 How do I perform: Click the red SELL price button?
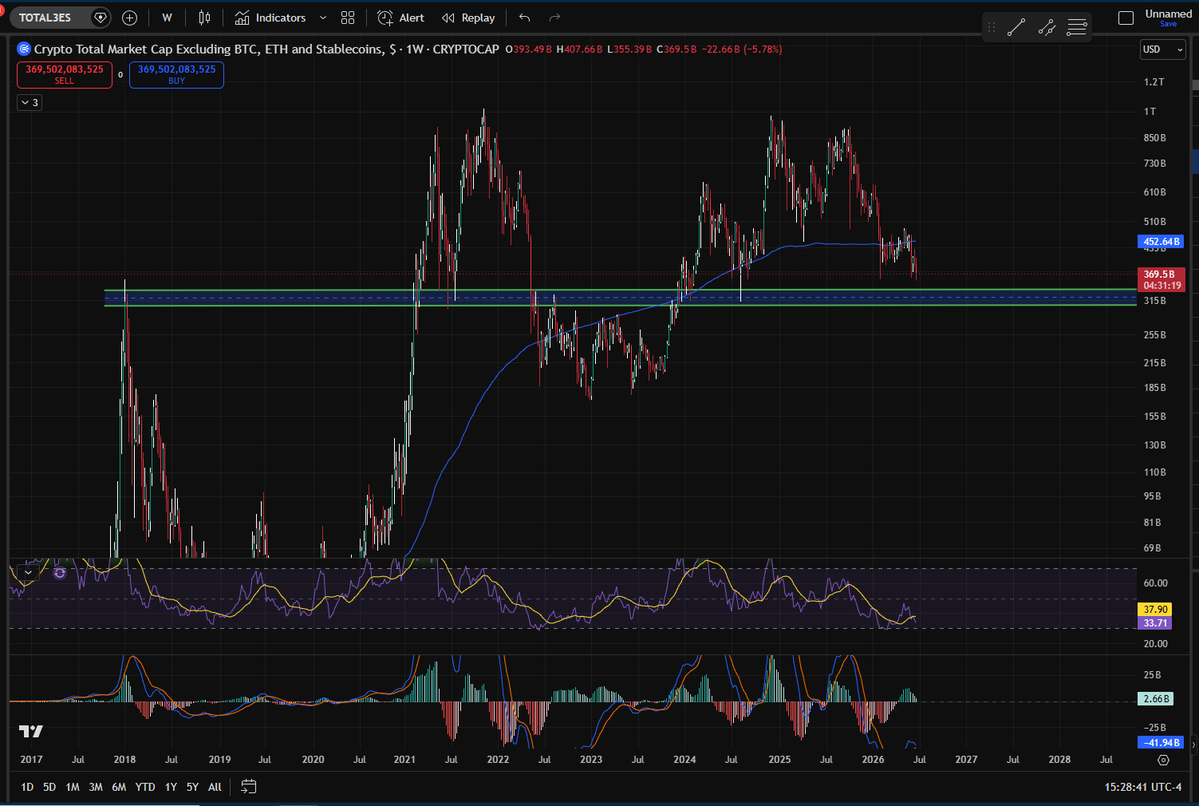point(64,74)
